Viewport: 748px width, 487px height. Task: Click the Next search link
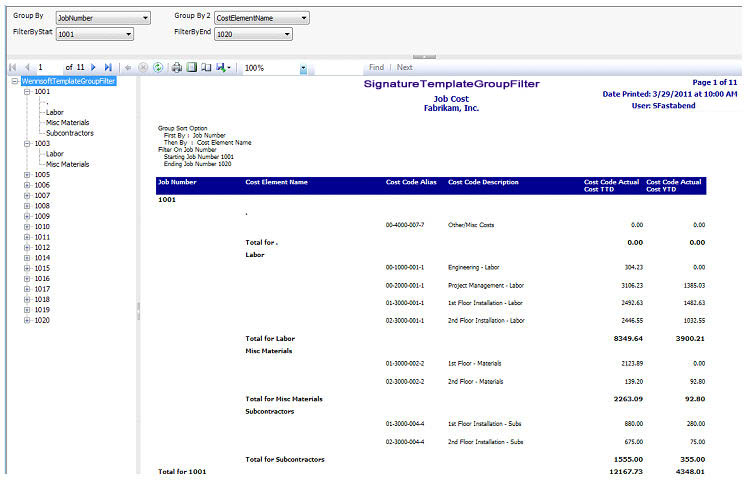point(404,68)
